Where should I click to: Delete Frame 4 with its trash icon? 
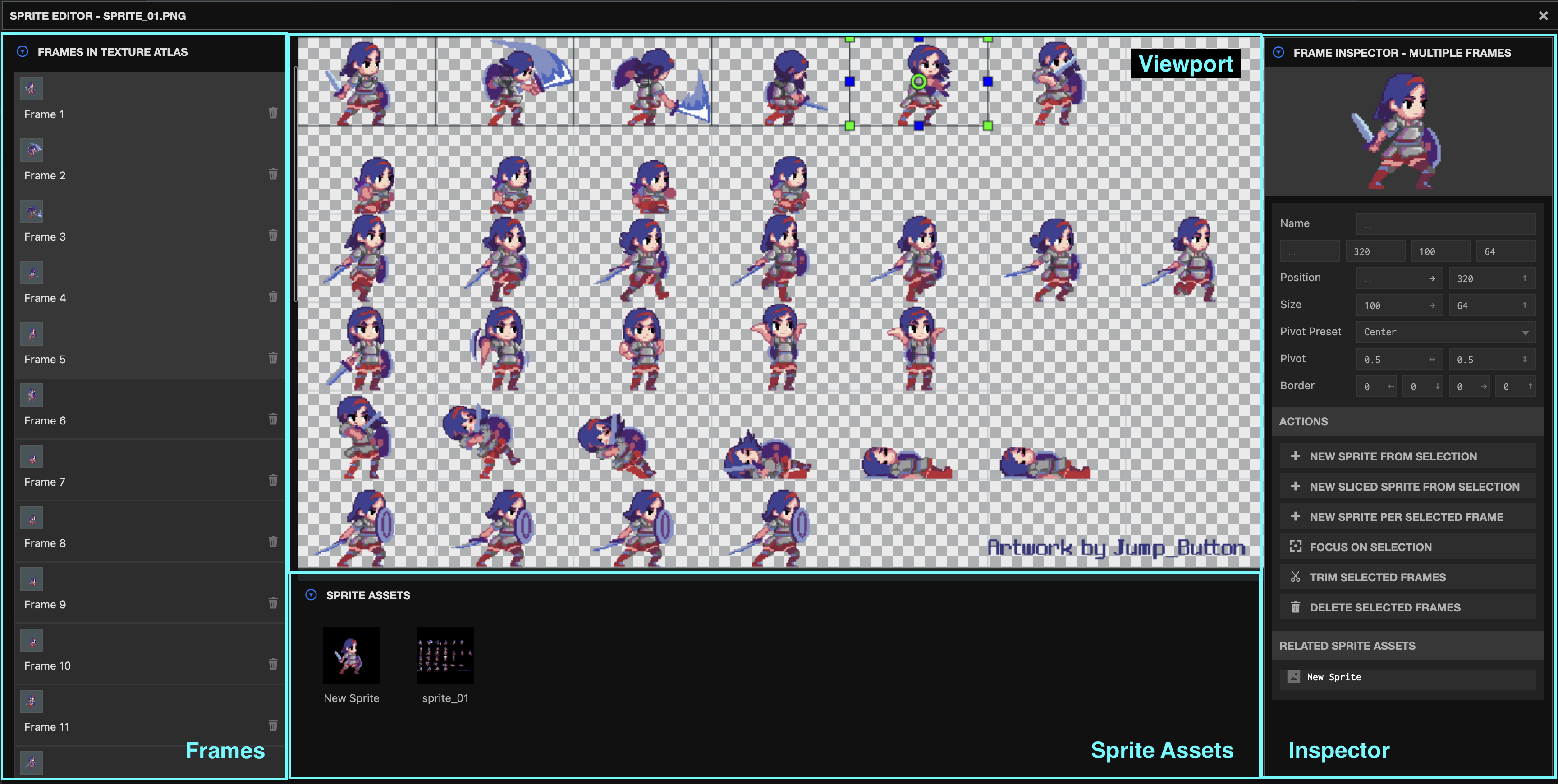[273, 297]
